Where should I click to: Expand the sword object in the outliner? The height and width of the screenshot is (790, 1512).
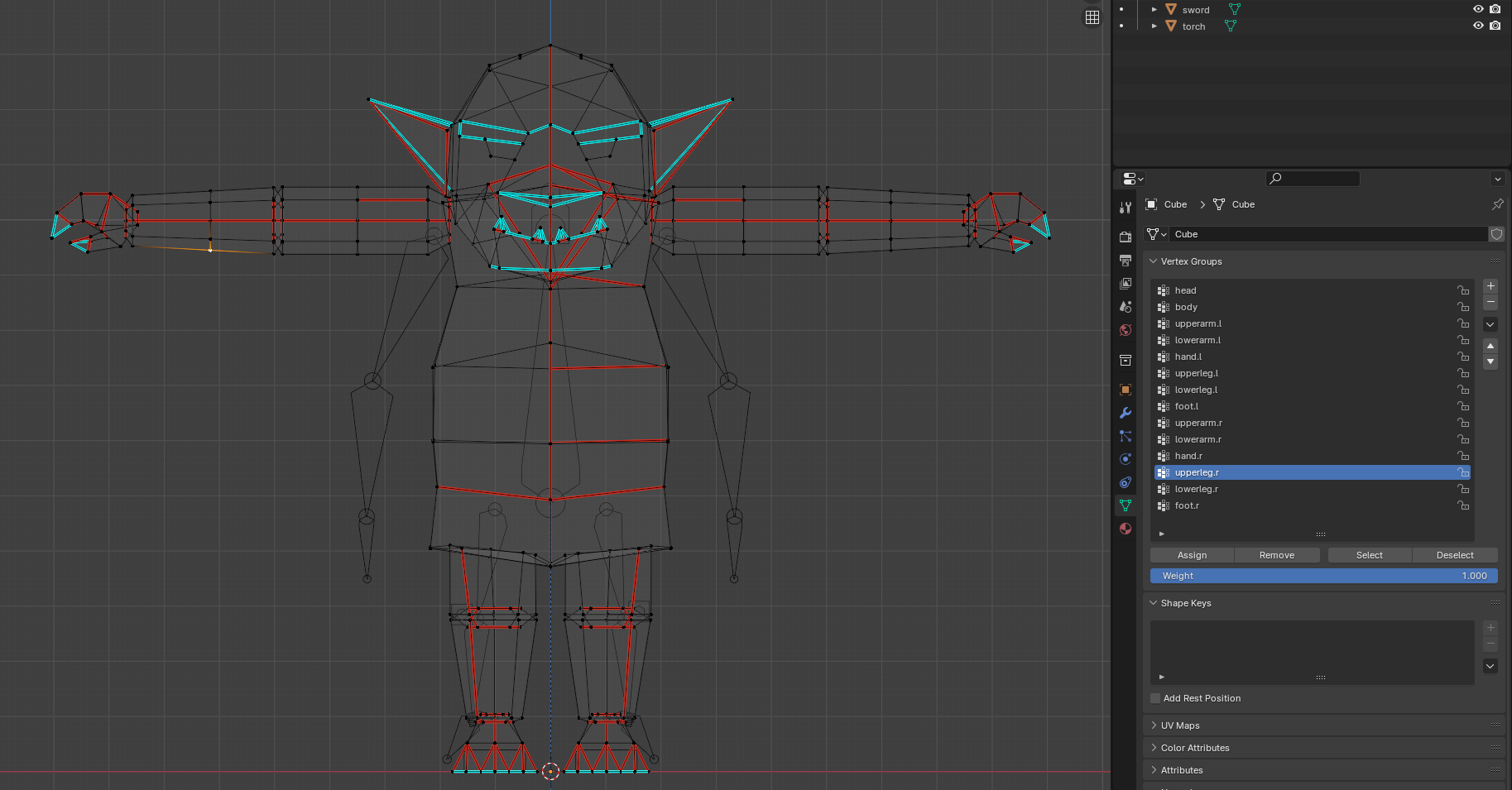(x=1154, y=10)
